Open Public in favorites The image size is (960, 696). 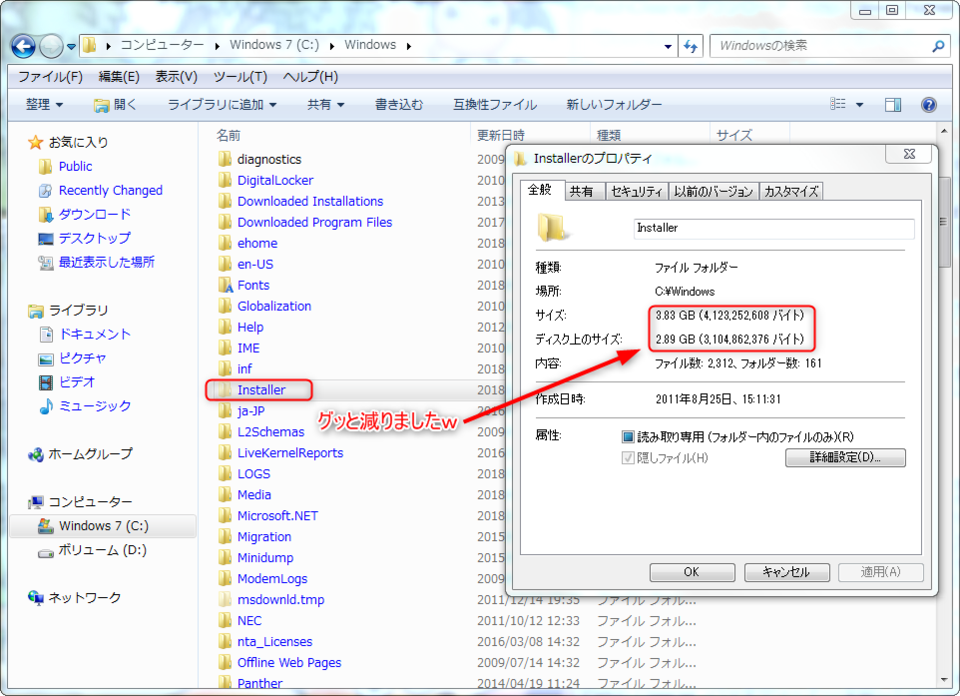pyautogui.click(x=75, y=167)
